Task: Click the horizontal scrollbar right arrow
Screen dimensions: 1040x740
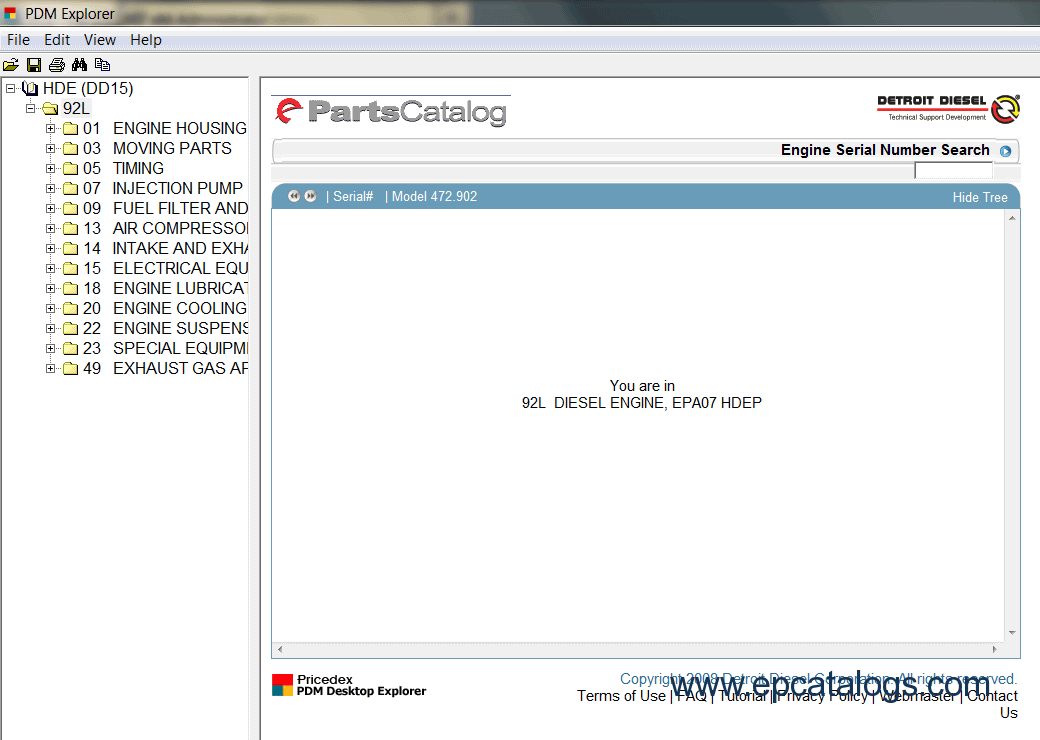Action: click(994, 649)
